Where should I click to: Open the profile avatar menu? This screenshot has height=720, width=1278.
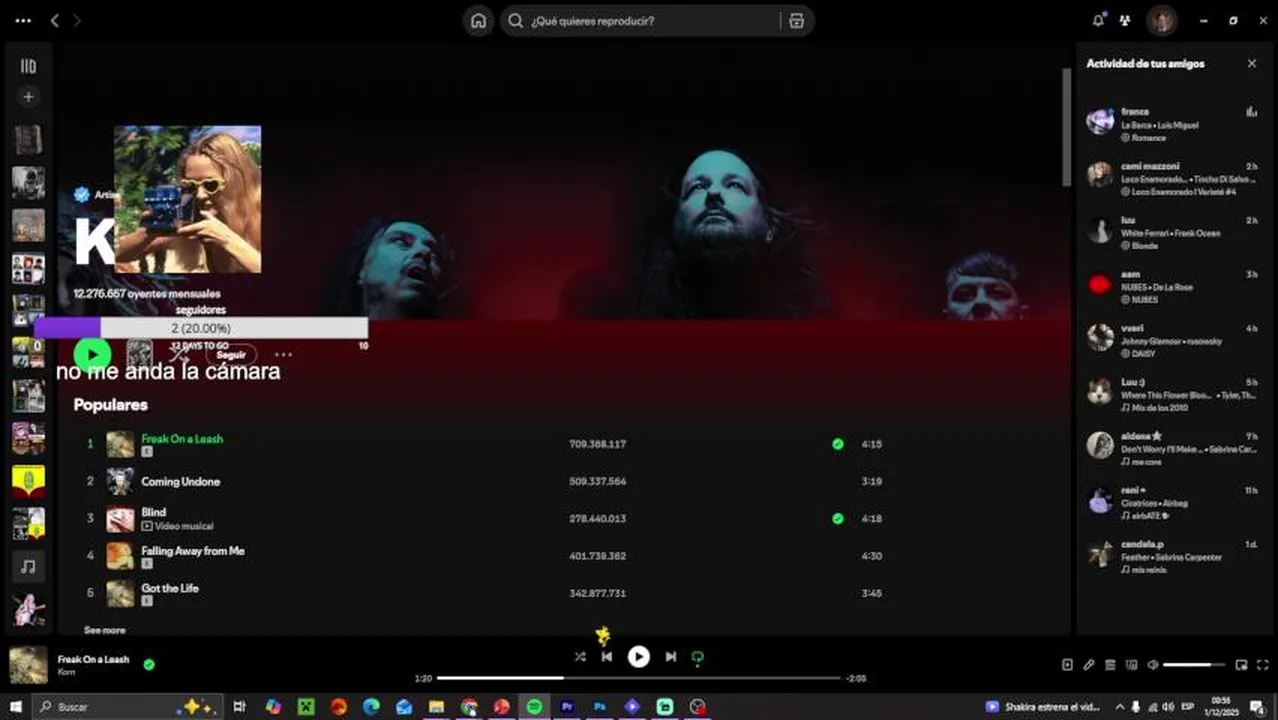point(1161,20)
